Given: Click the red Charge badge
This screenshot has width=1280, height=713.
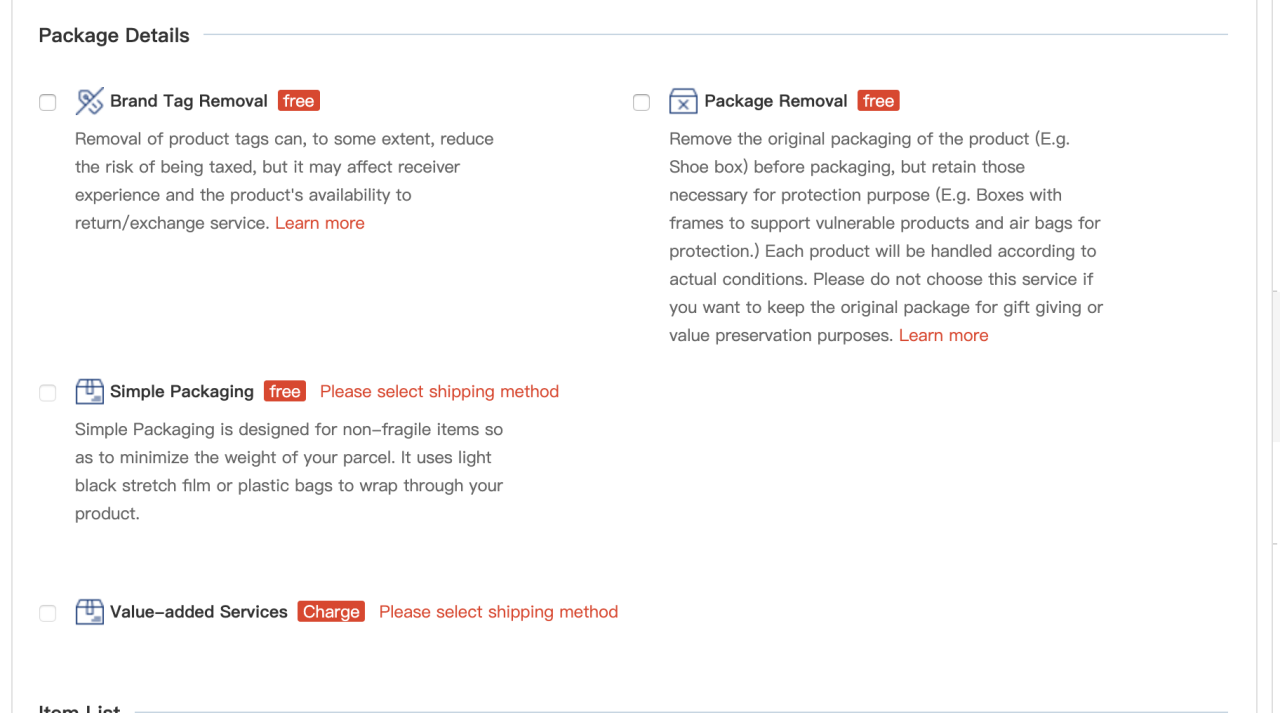Looking at the screenshot, I should tap(331, 612).
